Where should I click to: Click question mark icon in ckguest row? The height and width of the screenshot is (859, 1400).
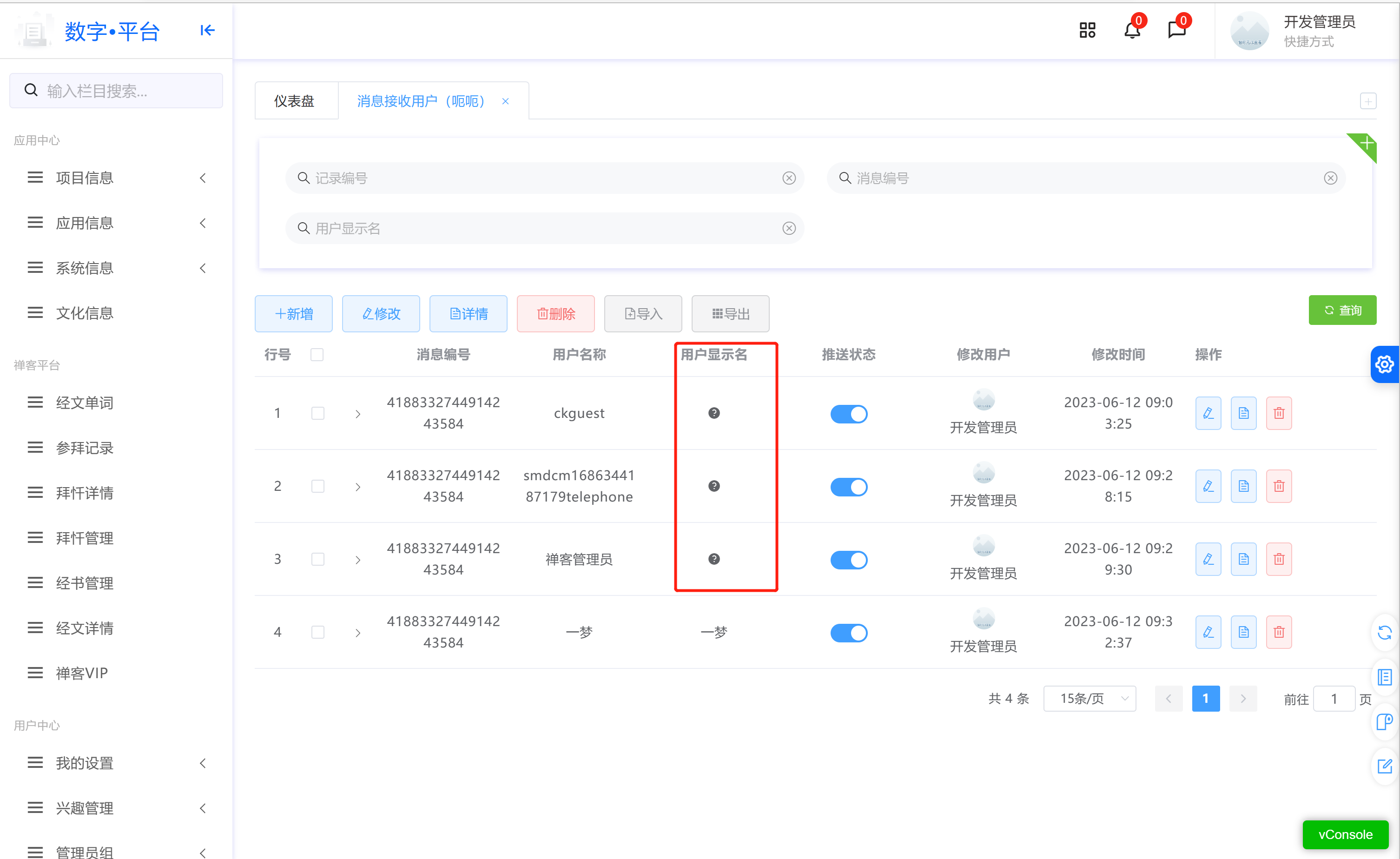(713, 413)
